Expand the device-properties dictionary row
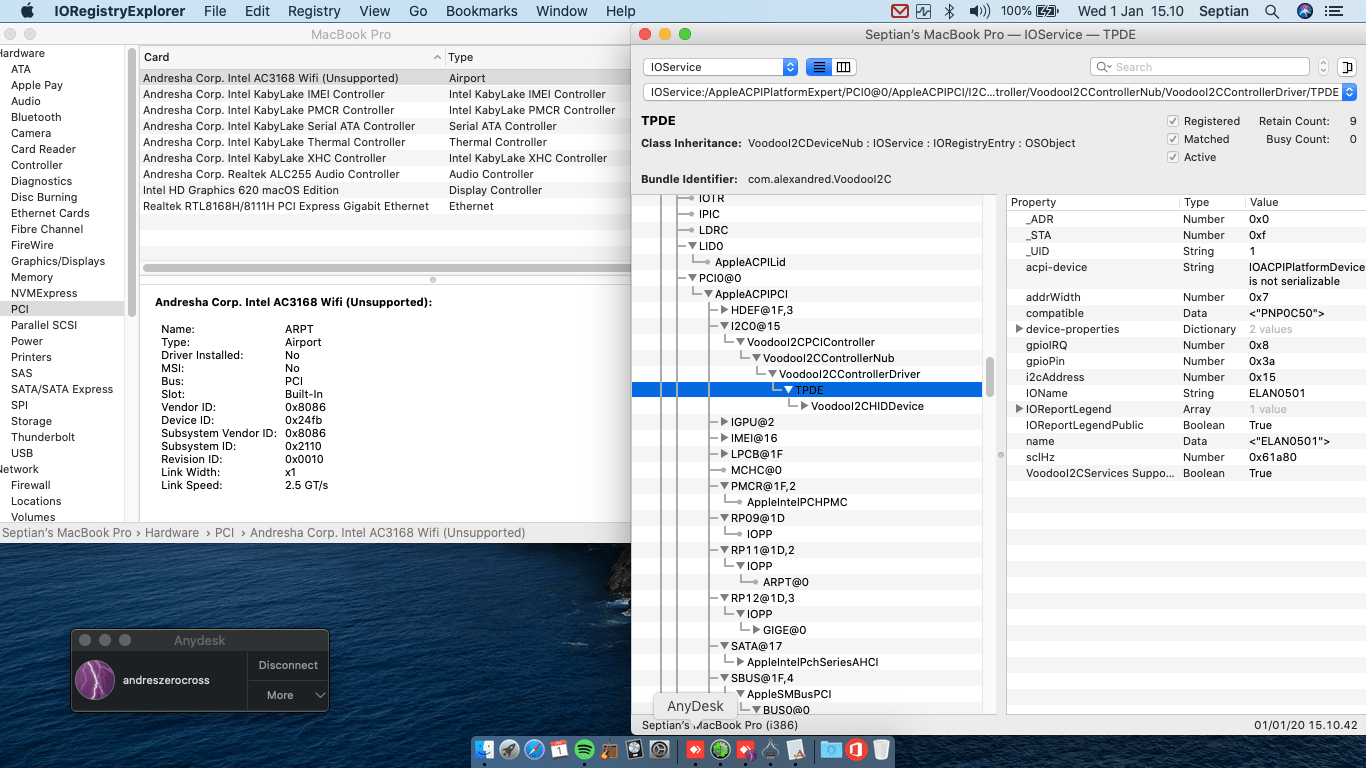The height and width of the screenshot is (768, 1366). click(x=1019, y=329)
